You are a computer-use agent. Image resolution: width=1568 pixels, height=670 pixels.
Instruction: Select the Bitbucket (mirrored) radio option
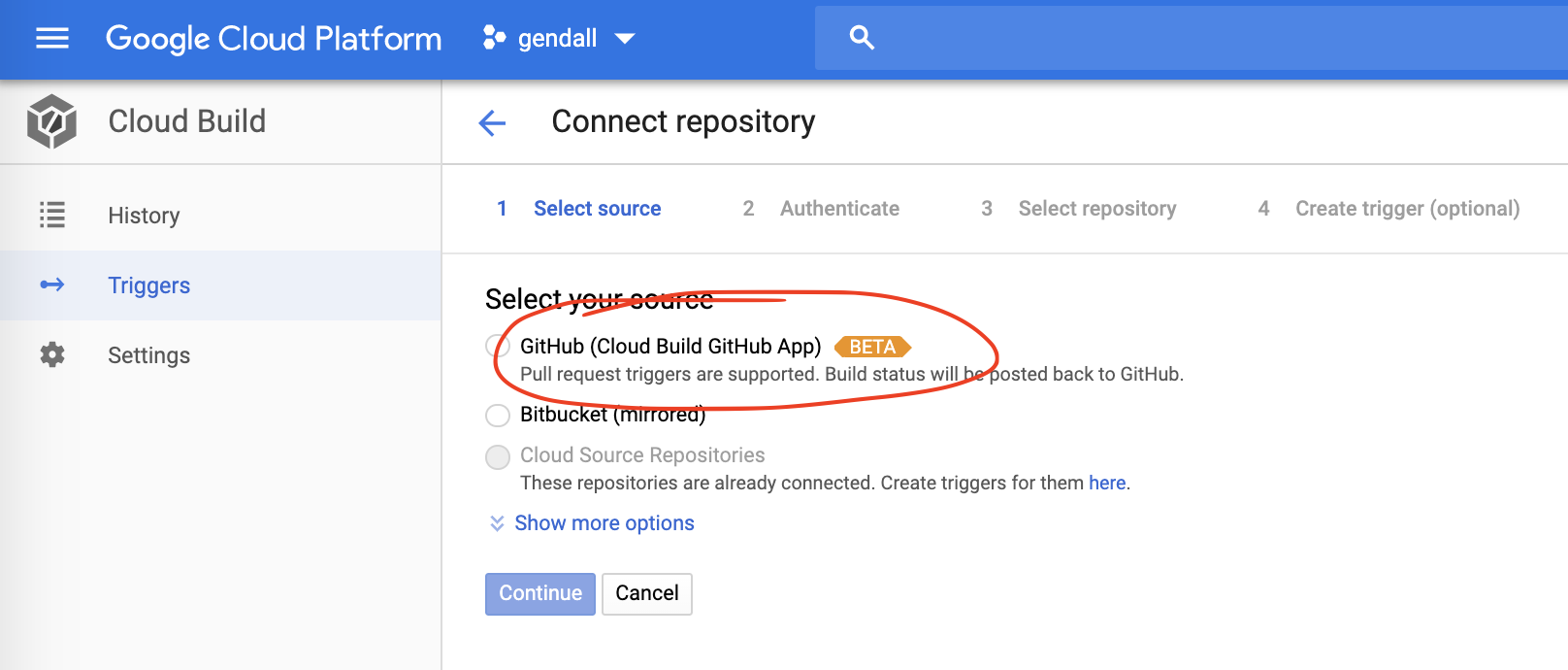tap(498, 416)
